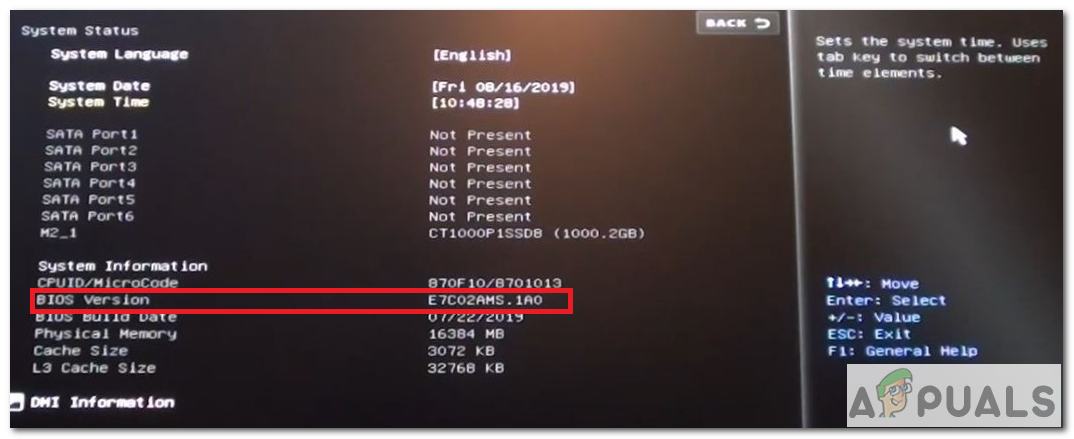Click the BIOS Version row
The image size is (1074, 439).
(x=301, y=300)
